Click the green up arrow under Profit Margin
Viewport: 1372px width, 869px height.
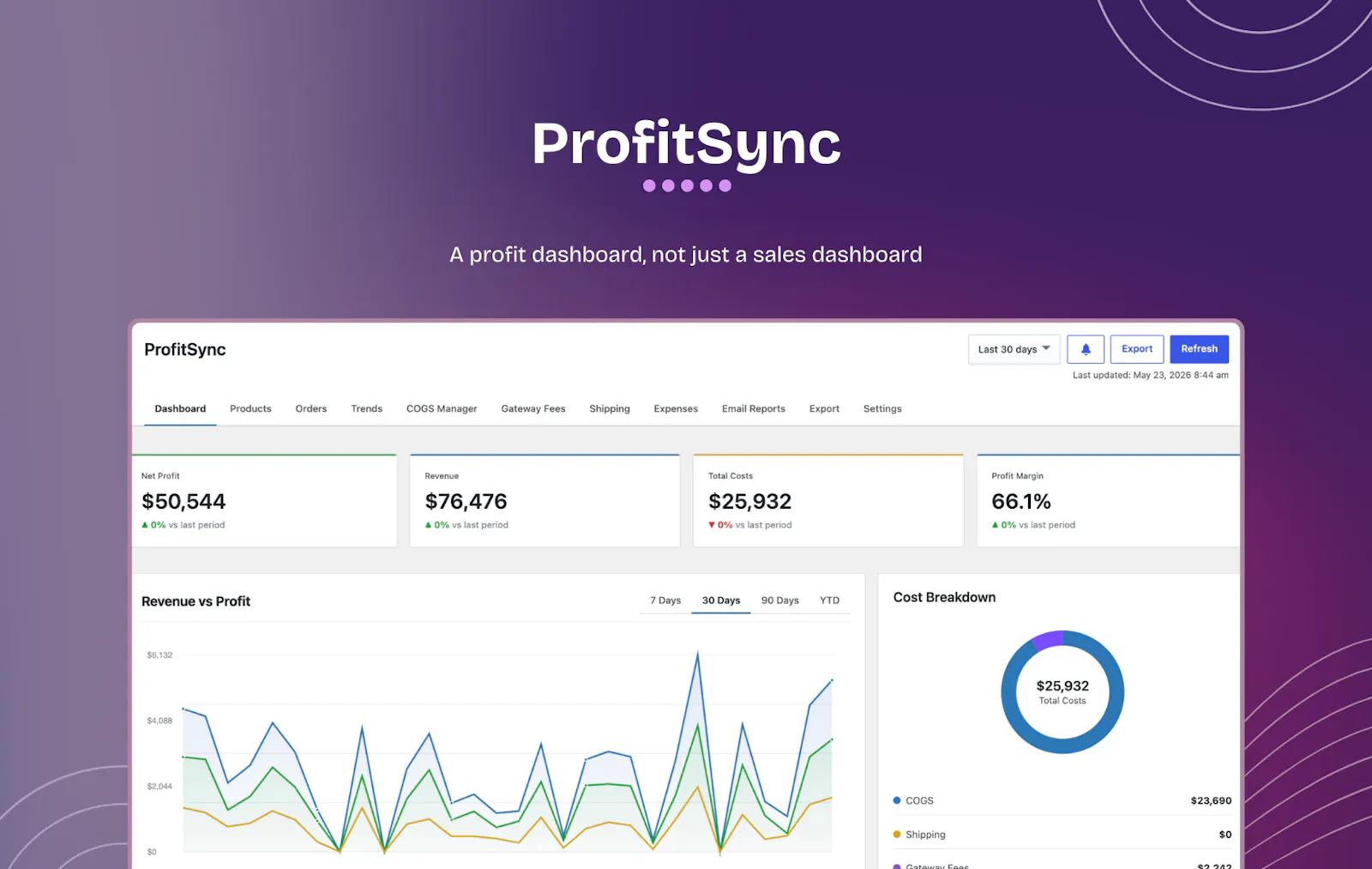pos(996,525)
